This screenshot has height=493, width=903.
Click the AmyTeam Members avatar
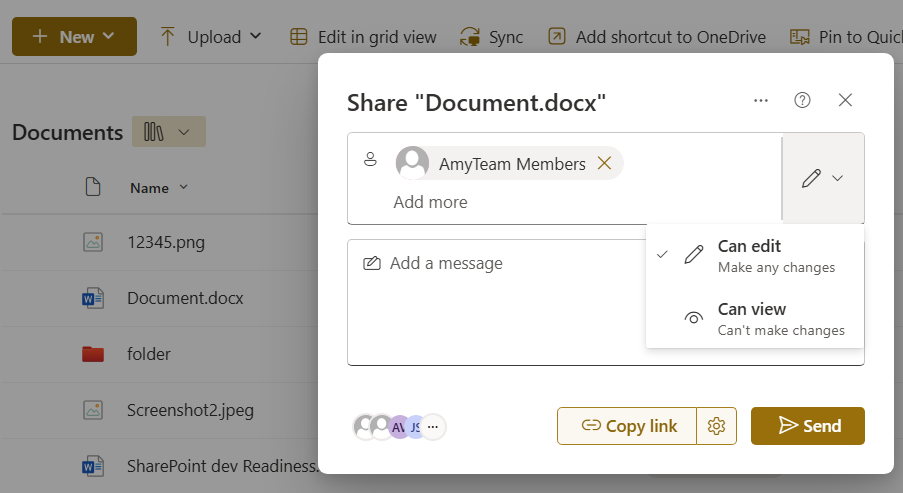pos(412,163)
